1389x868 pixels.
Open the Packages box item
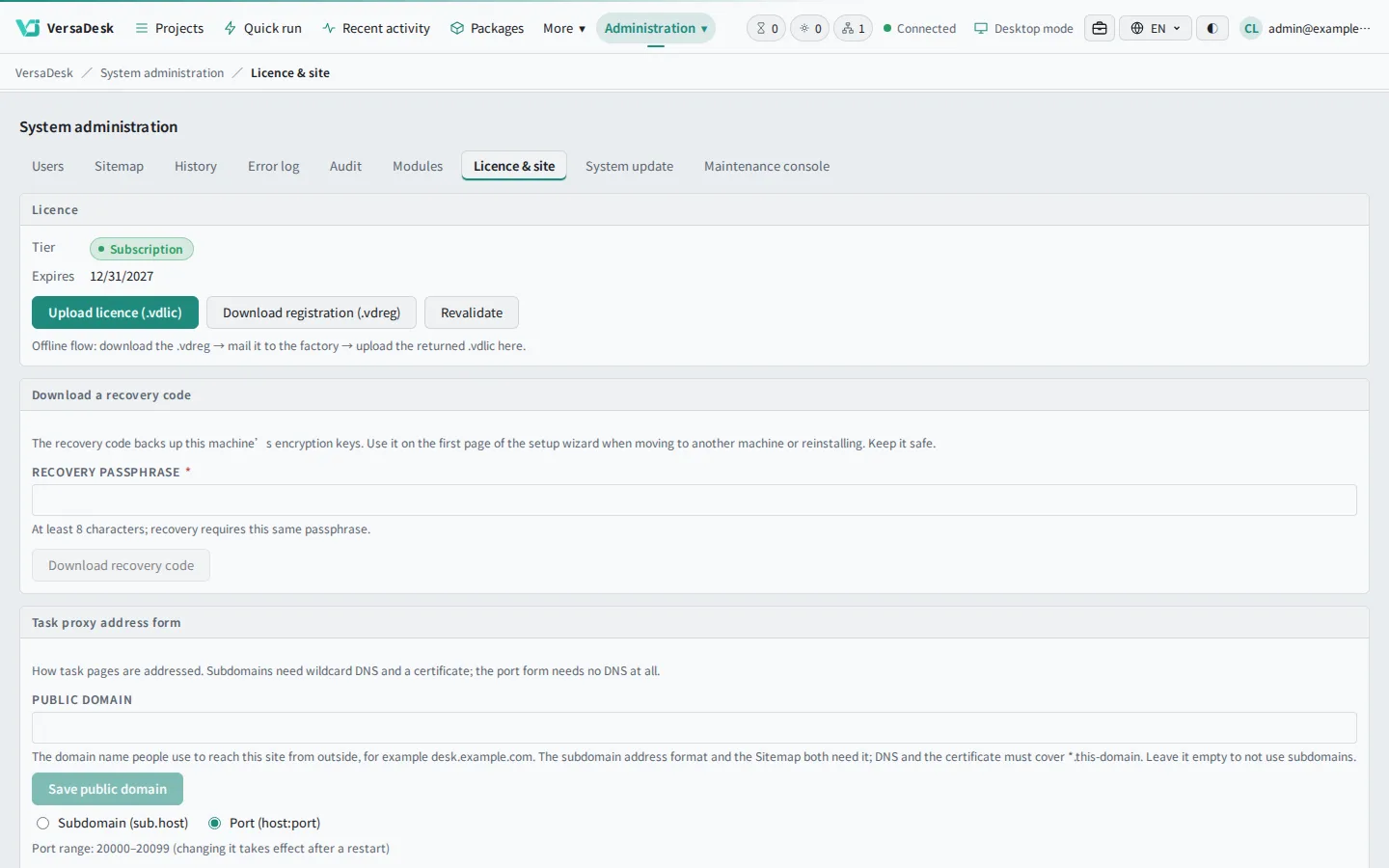click(487, 28)
